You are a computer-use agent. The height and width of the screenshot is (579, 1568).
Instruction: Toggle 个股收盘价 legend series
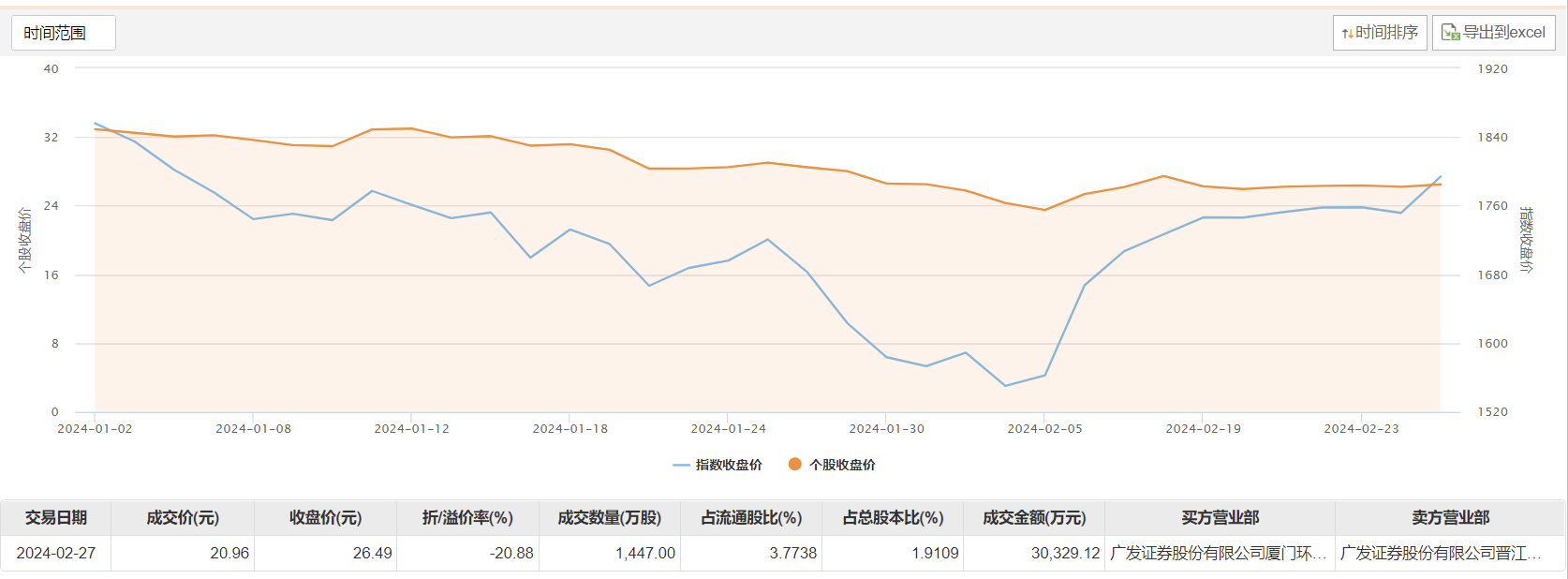click(x=832, y=465)
